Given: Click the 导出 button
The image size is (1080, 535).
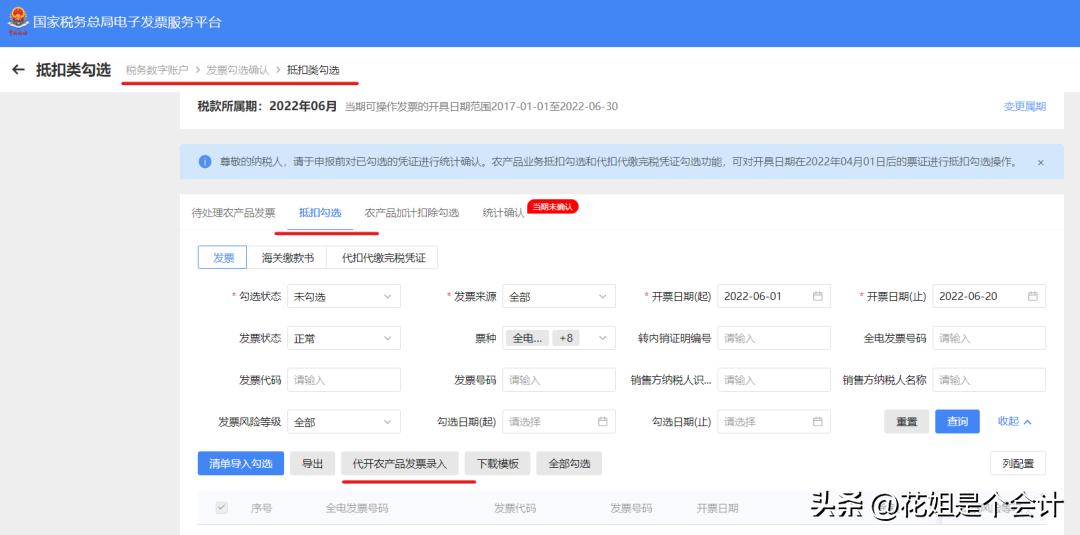Looking at the screenshot, I should point(312,463).
